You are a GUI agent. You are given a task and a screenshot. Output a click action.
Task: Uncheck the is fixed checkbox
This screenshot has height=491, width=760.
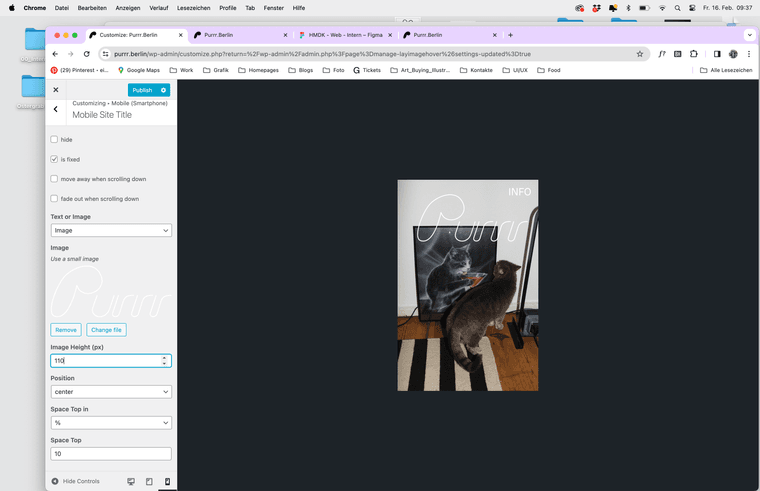coord(55,159)
